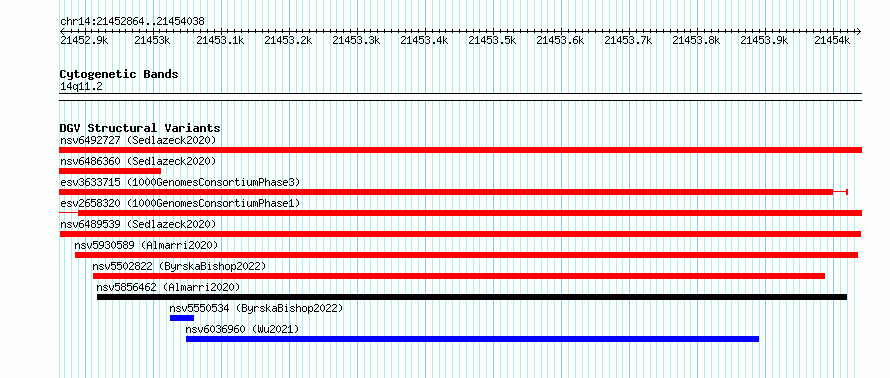Image resolution: width=890 pixels, height=378 pixels.
Task: Click ruler tick labeled 21453.1k
Action: tap(220, 40)
